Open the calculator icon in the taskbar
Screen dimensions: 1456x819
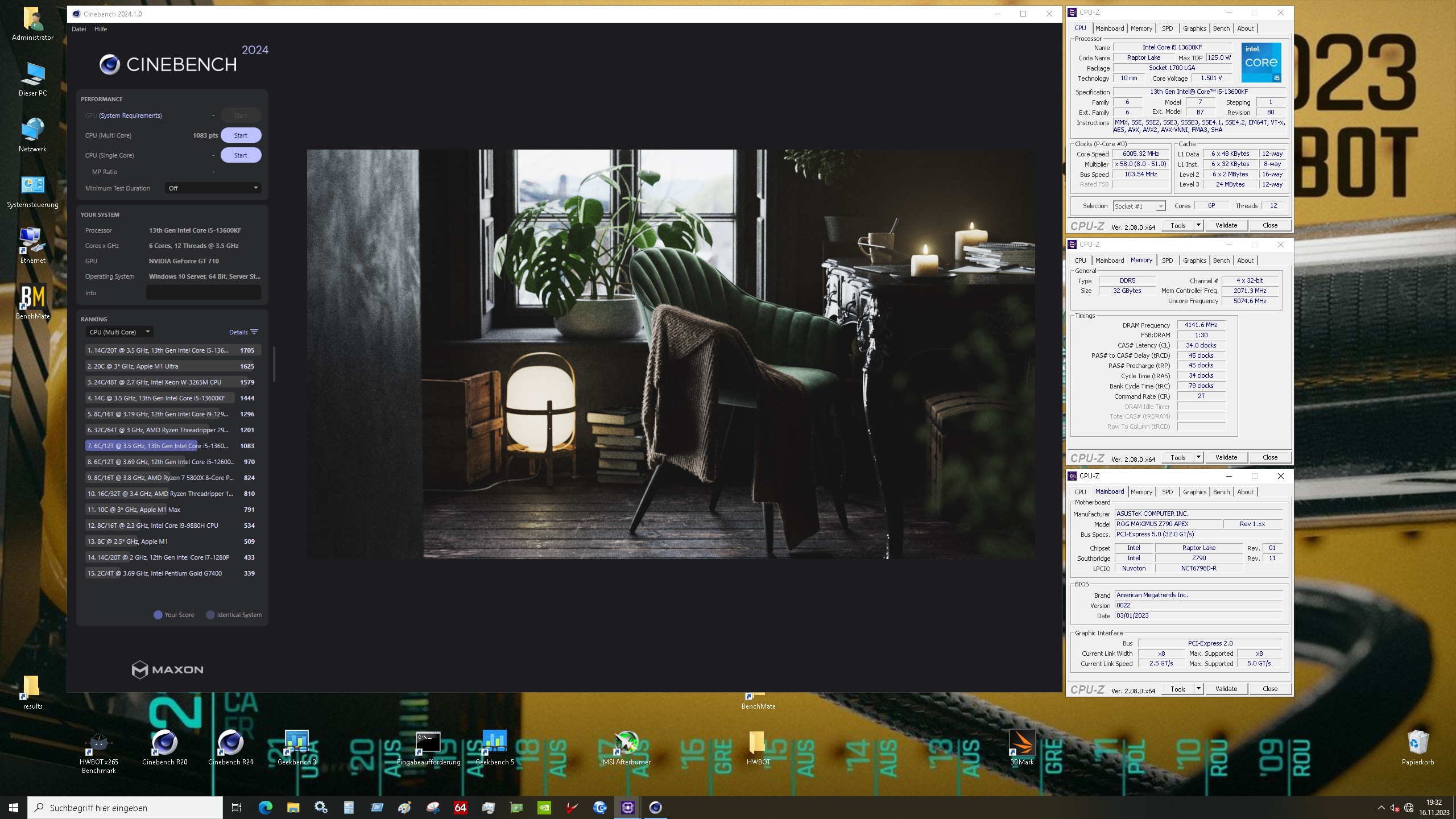349,807
